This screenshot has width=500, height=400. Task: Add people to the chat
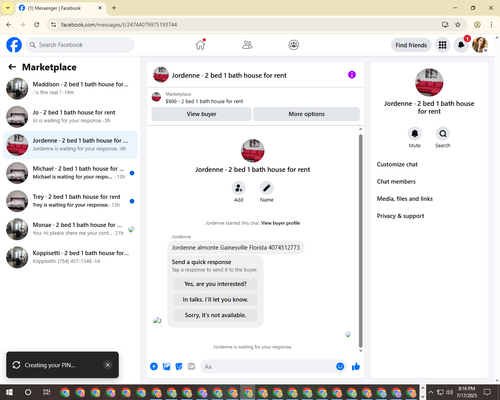[x=239, y=188]
